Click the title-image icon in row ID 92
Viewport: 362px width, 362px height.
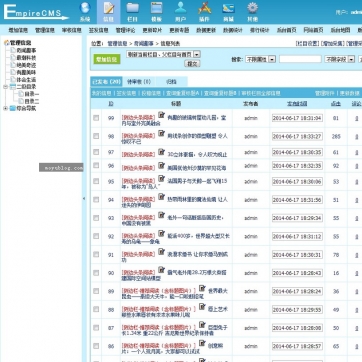(x=161, y=233)
